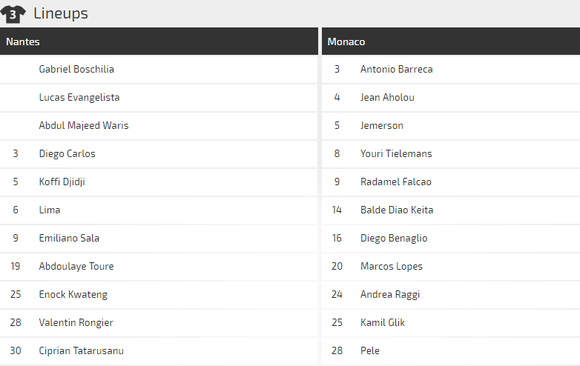Click Abdul Majeed Waris name
This screenshot has width=580, height=366.
pyautogui.click(x=84, y=125)
